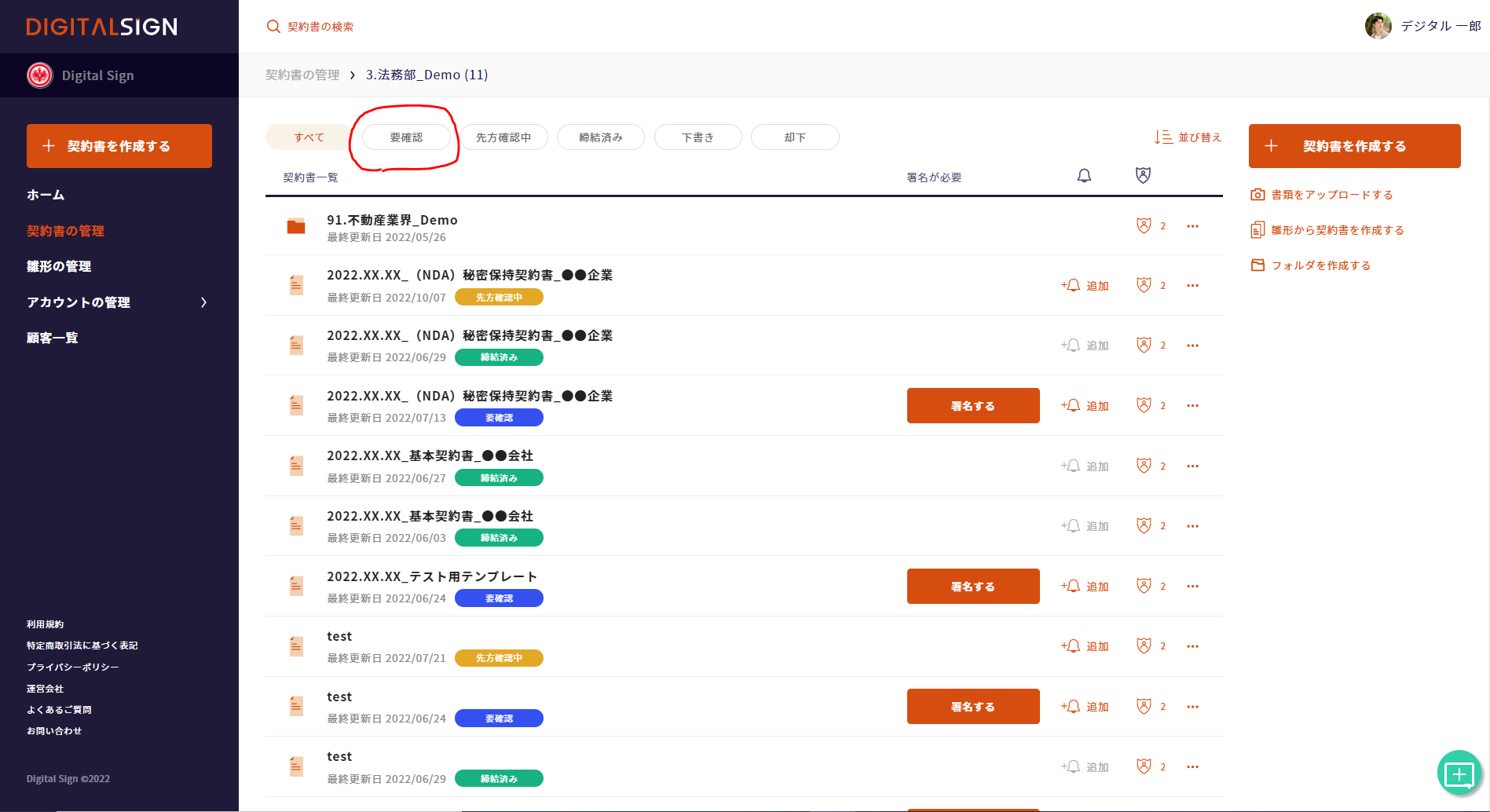Click the bell notification column header icon
The image size is (1490, 812).
(x=1084, y=176)
